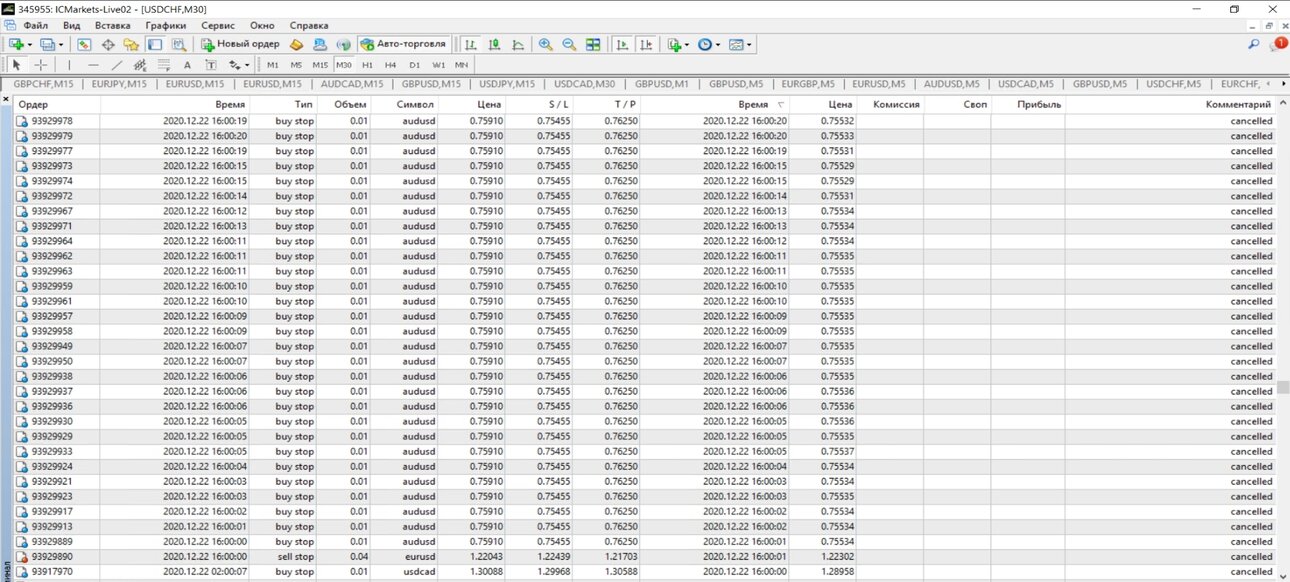Switch timeframe to M5
This screenshot has width=1290, height=582.
296,65
